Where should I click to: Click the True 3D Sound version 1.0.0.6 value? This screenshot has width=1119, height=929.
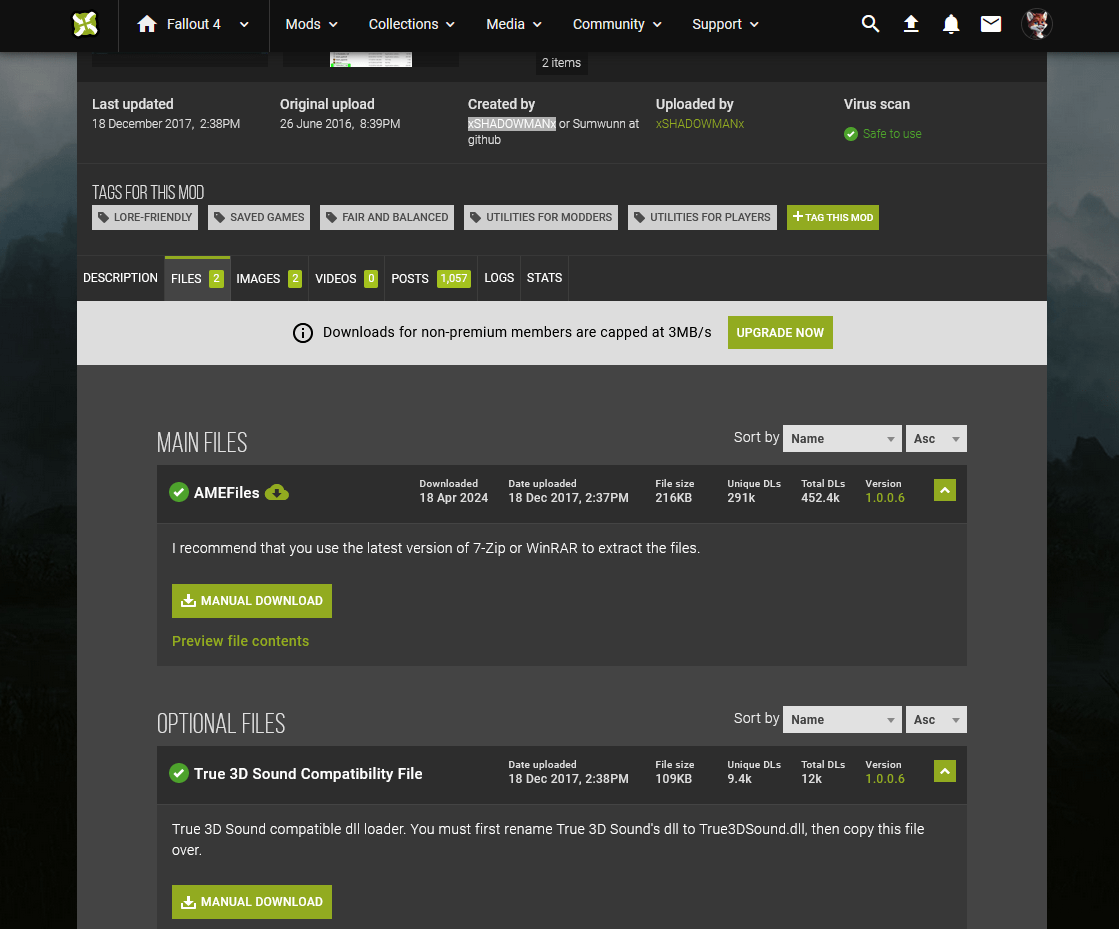[885, 779]
